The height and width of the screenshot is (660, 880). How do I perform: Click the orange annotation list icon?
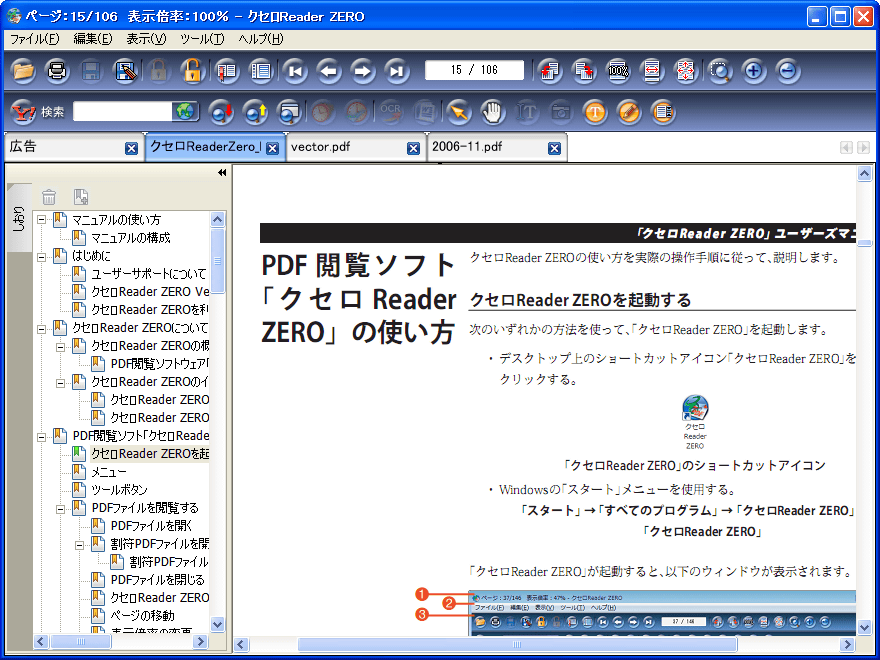(663, 112)
